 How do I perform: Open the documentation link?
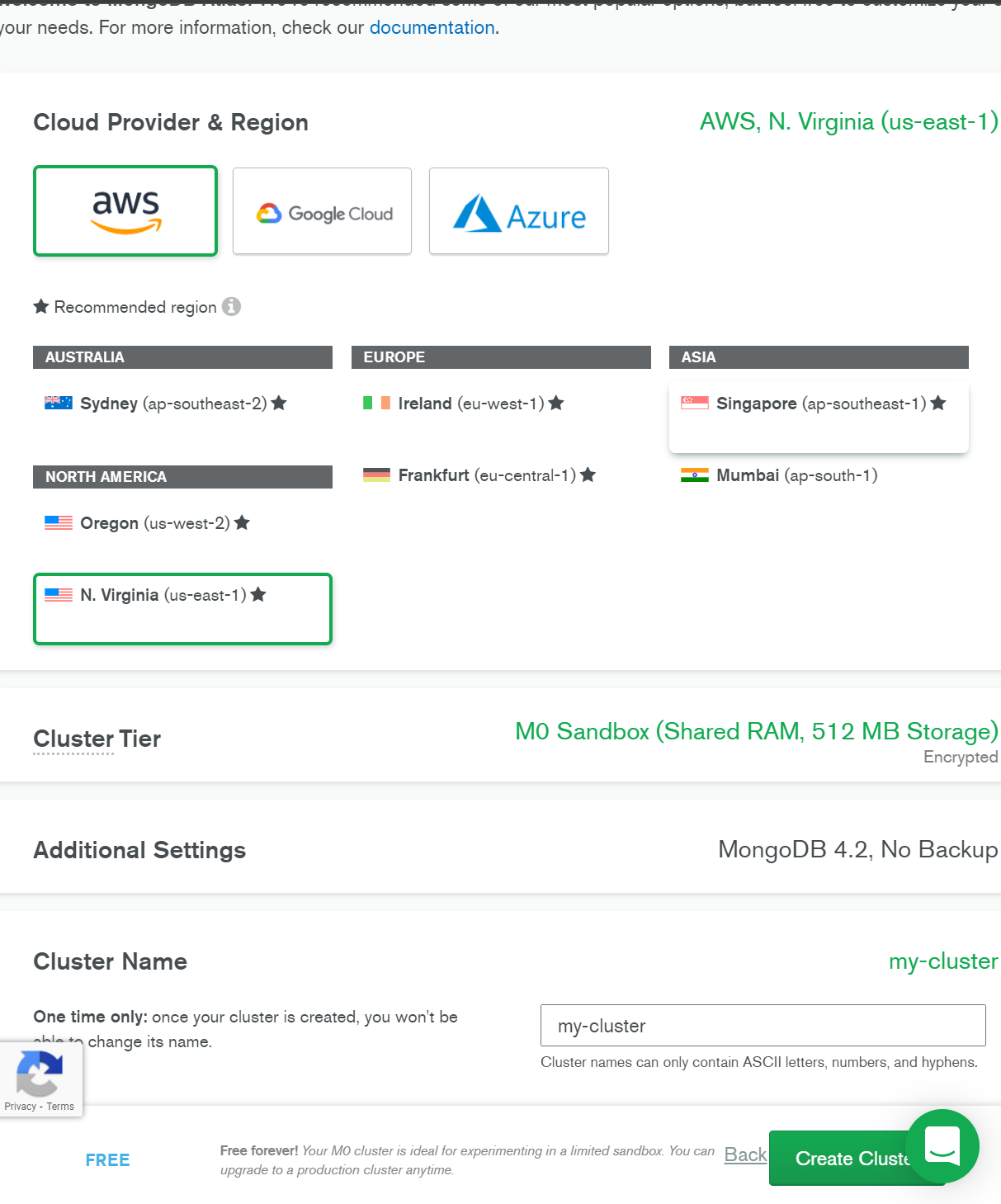point(432,27)
